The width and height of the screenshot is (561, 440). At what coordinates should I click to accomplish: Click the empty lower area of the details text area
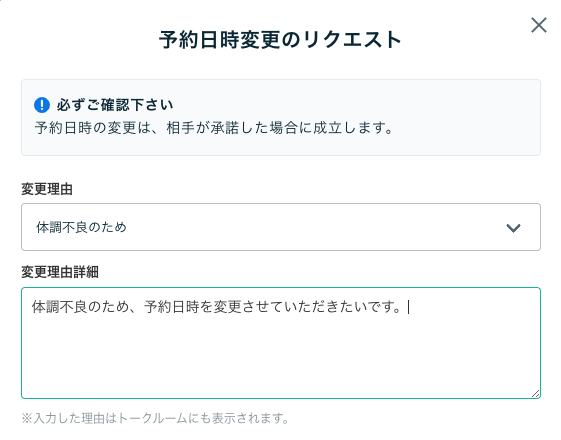click(281, 358)
